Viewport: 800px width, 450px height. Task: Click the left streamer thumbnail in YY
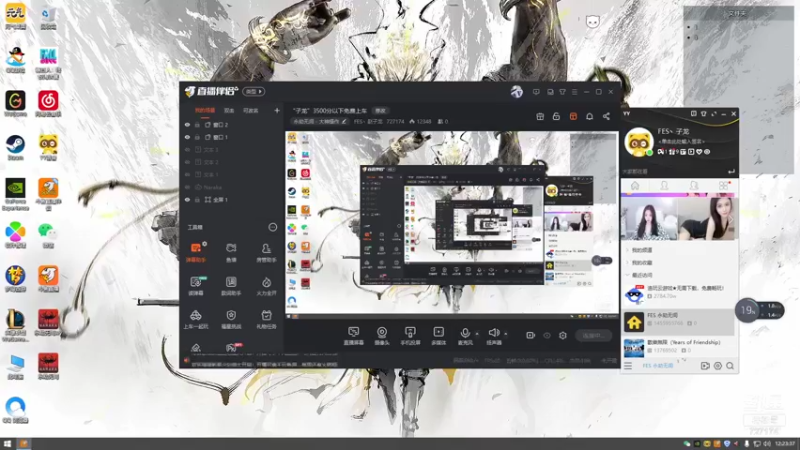tap(649, 218)
